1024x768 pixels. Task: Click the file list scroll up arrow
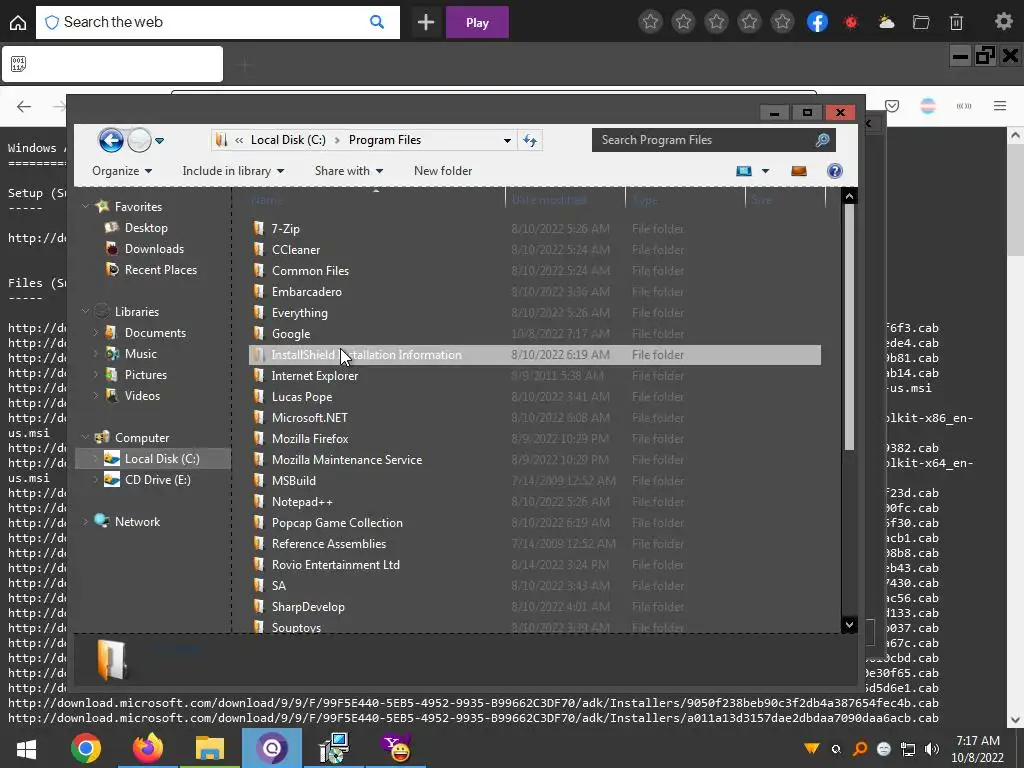click(x=849, y=196)
